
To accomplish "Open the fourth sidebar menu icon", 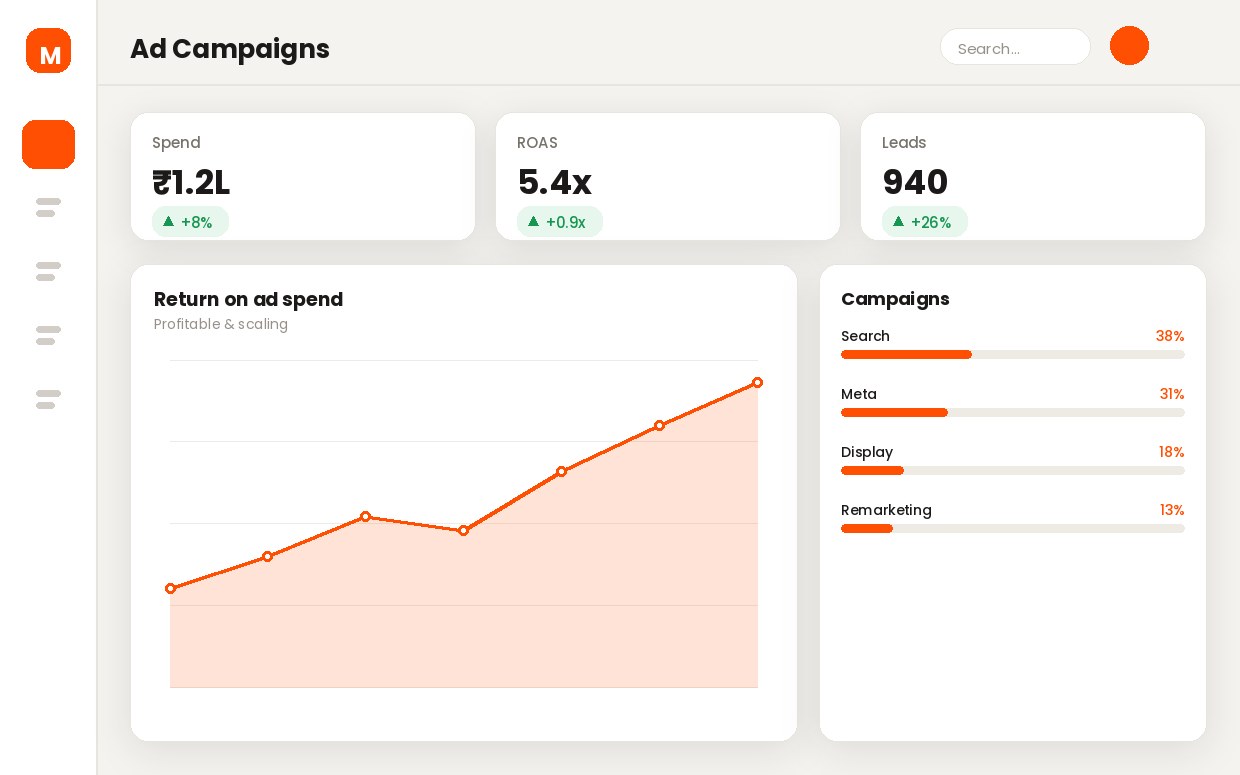I will point(48,335).
